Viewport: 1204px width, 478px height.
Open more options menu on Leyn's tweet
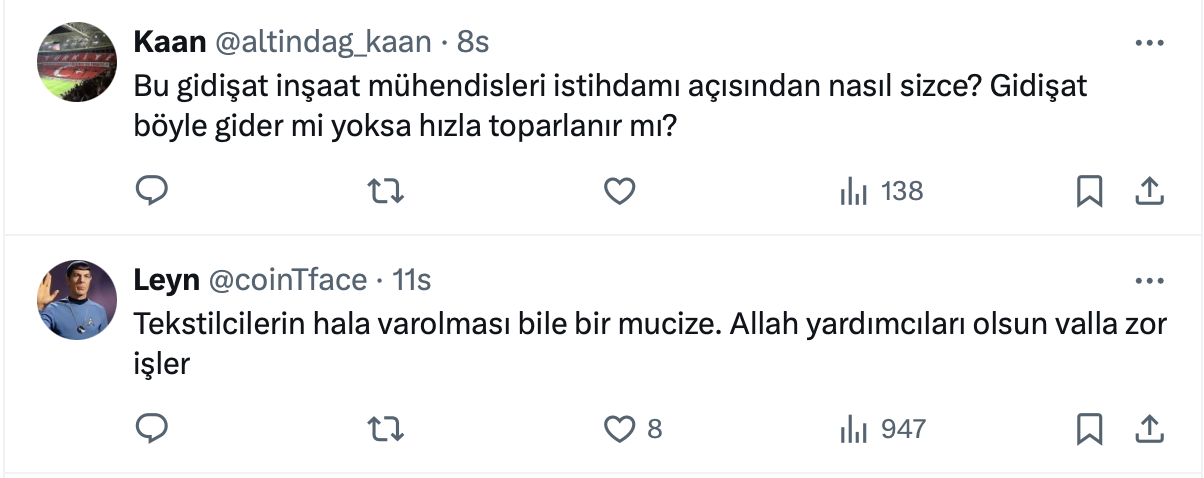pos(1150,280)
